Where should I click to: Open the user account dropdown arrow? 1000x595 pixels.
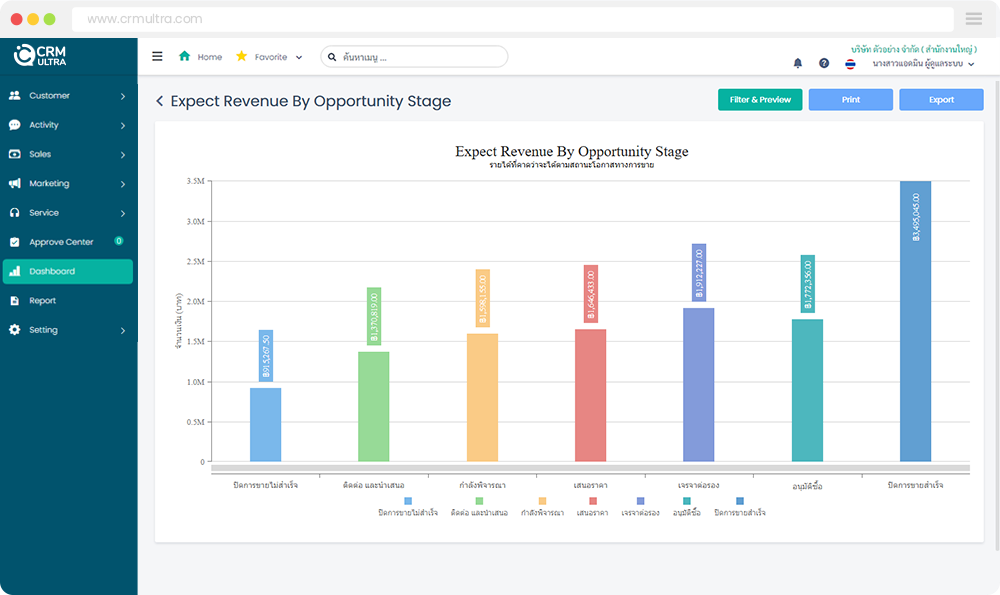pyautogui.click(x=971, y=64)
